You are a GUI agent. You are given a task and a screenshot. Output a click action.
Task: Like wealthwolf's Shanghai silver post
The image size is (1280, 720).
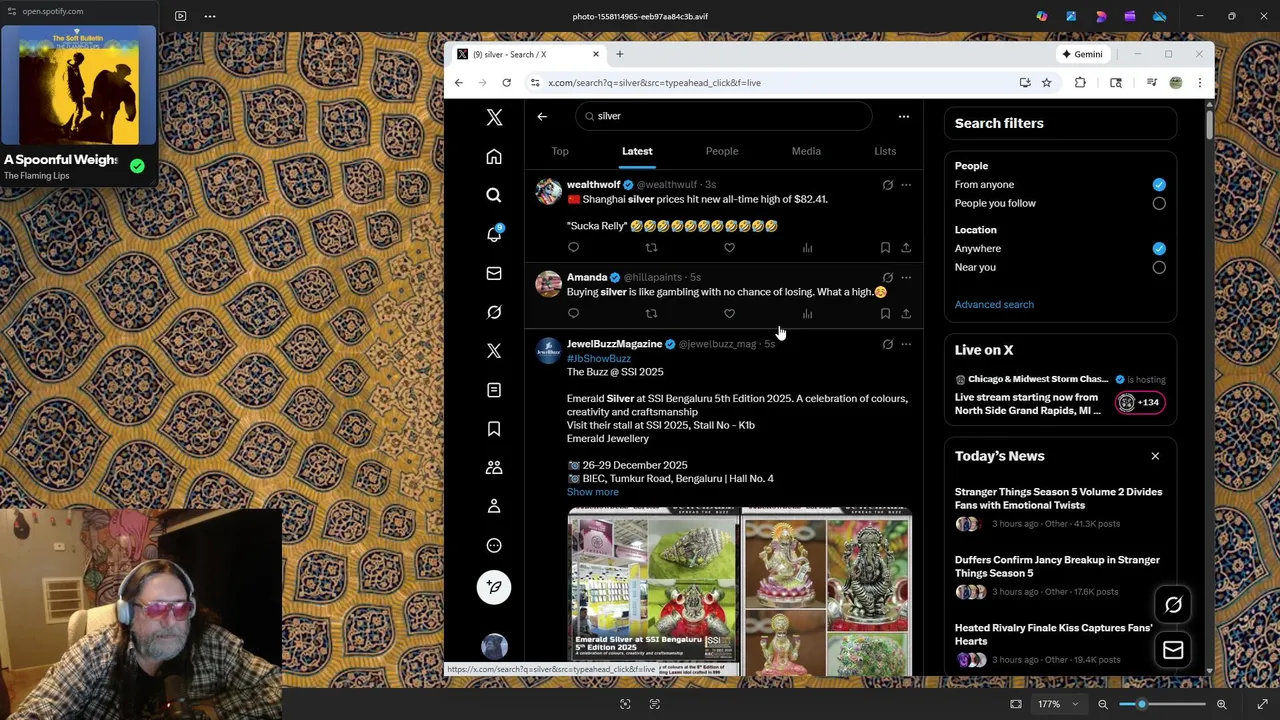[729, 248]
